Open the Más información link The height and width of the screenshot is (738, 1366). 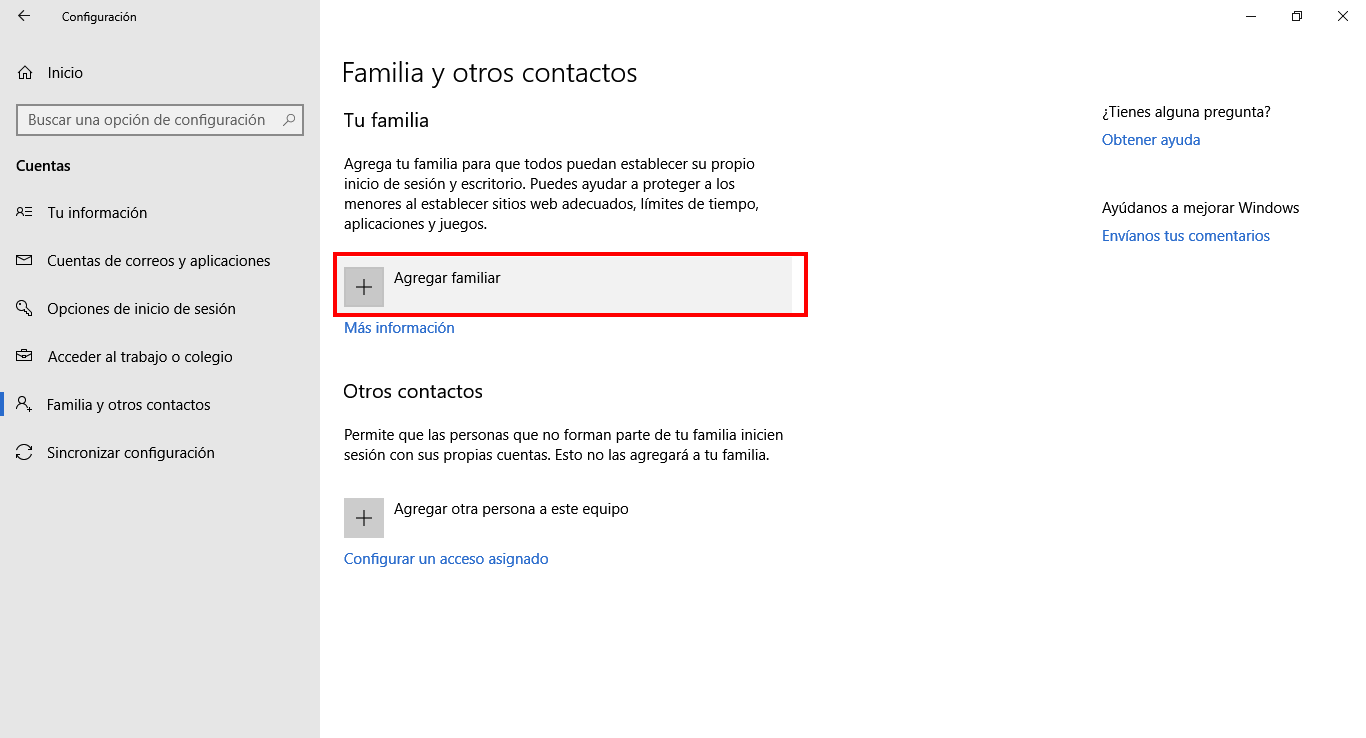[399, 328]
